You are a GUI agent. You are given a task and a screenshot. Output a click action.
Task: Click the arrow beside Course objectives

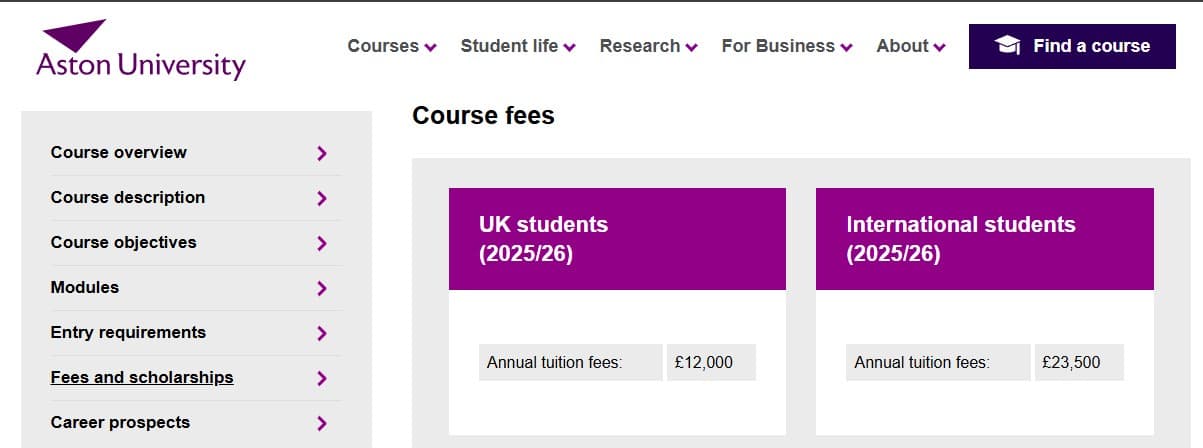(321, 243)
